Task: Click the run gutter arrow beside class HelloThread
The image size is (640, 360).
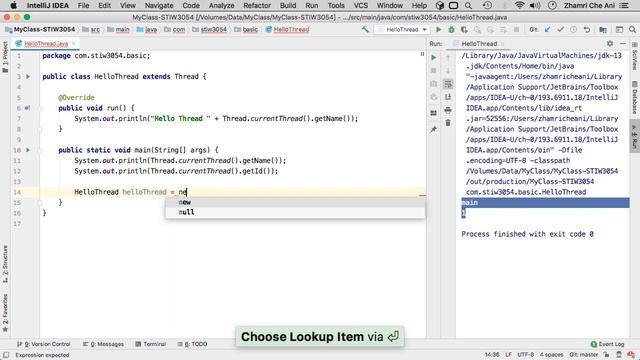Action: coord(28,76)
